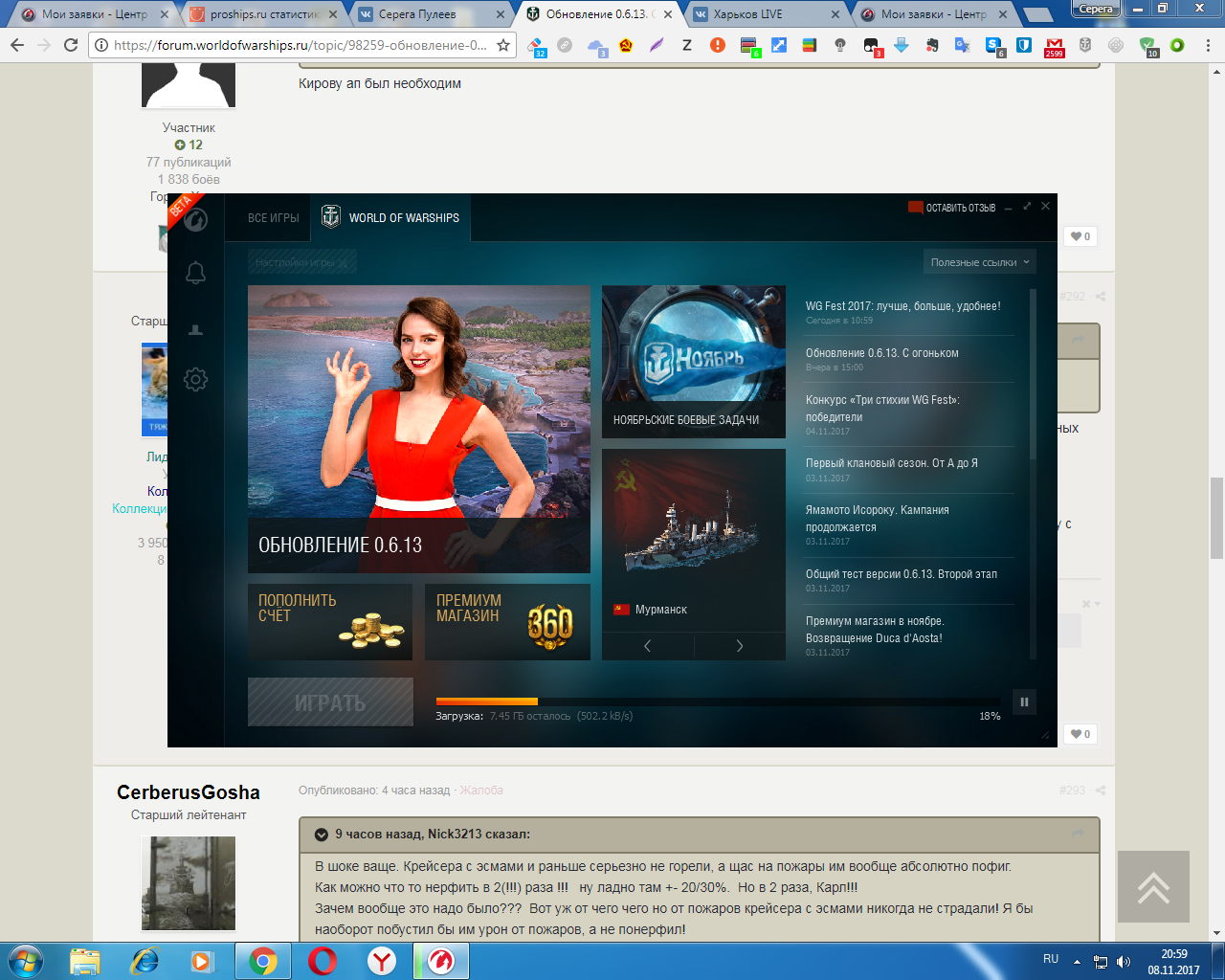The height and width of the screenshot is (980, 1225).
Task: Open Windows Start menu
Action: 26,961
